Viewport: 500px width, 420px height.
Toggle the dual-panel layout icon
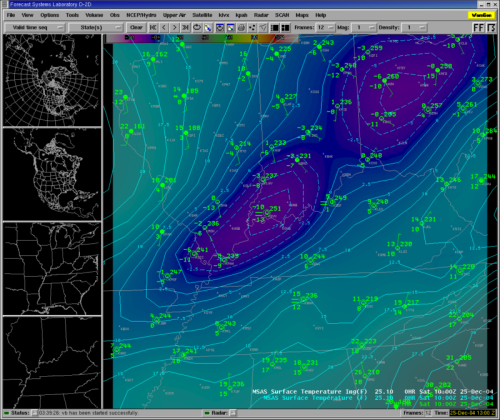pos(285,27)
